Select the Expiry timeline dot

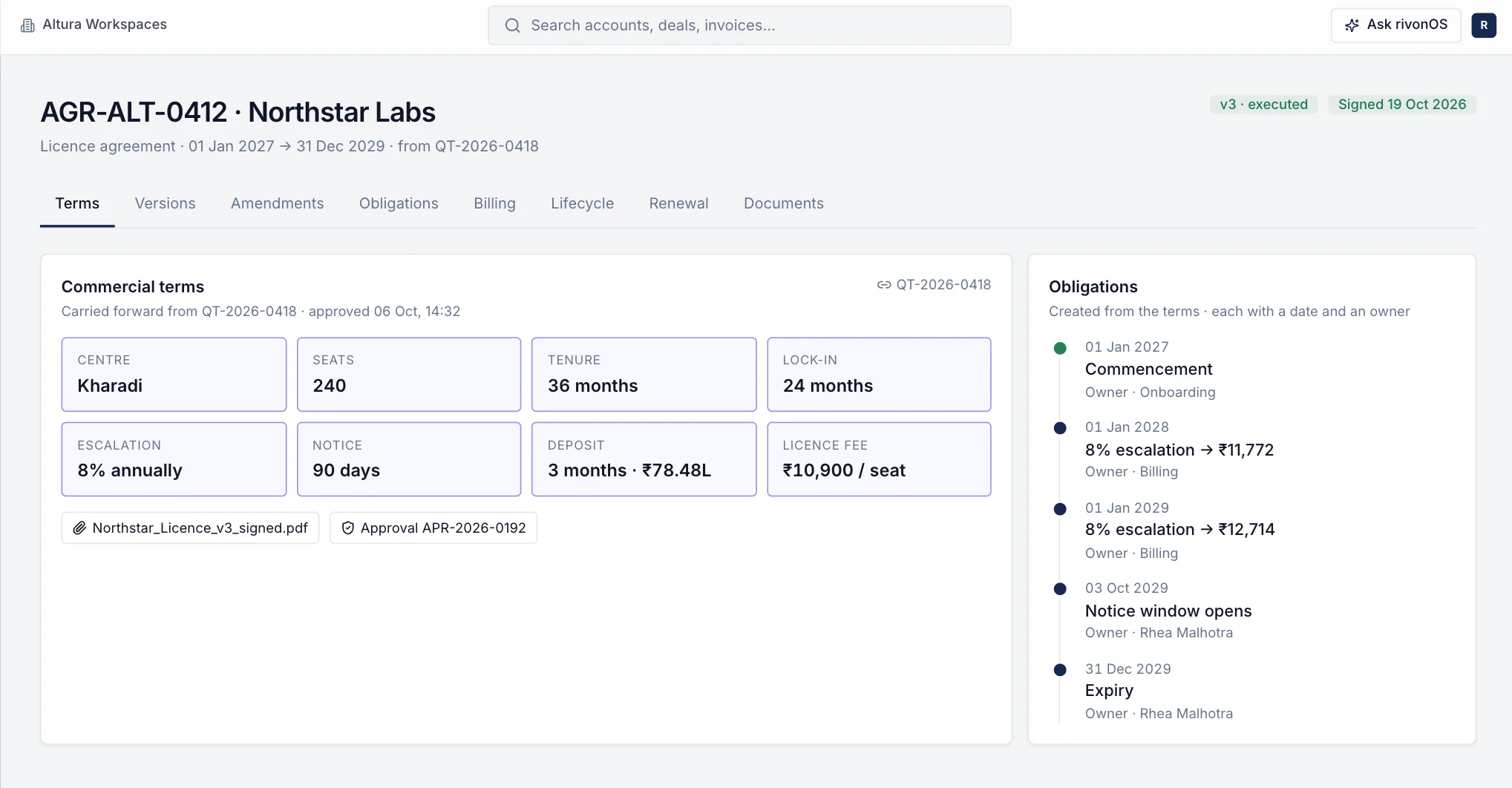tap(1060, 670)
